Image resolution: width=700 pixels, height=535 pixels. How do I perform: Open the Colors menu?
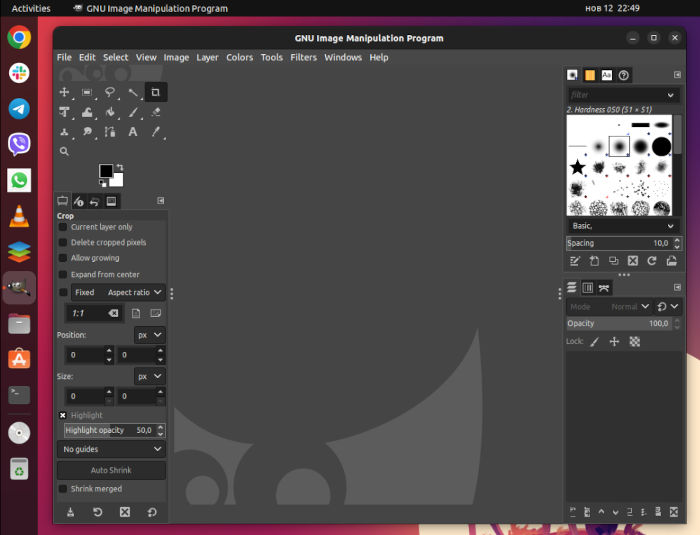click(x=239, y=57)
